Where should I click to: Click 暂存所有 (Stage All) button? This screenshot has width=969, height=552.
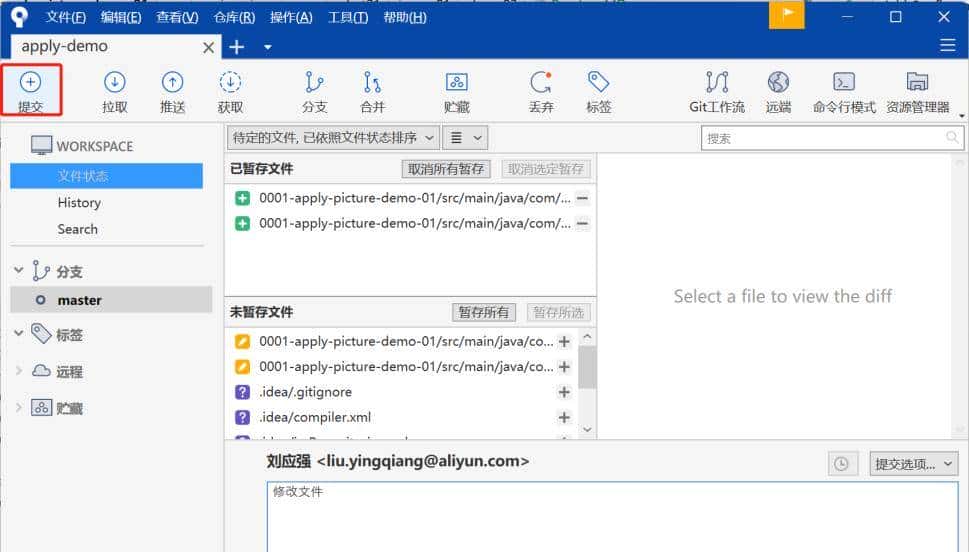(x=484, y=312)
